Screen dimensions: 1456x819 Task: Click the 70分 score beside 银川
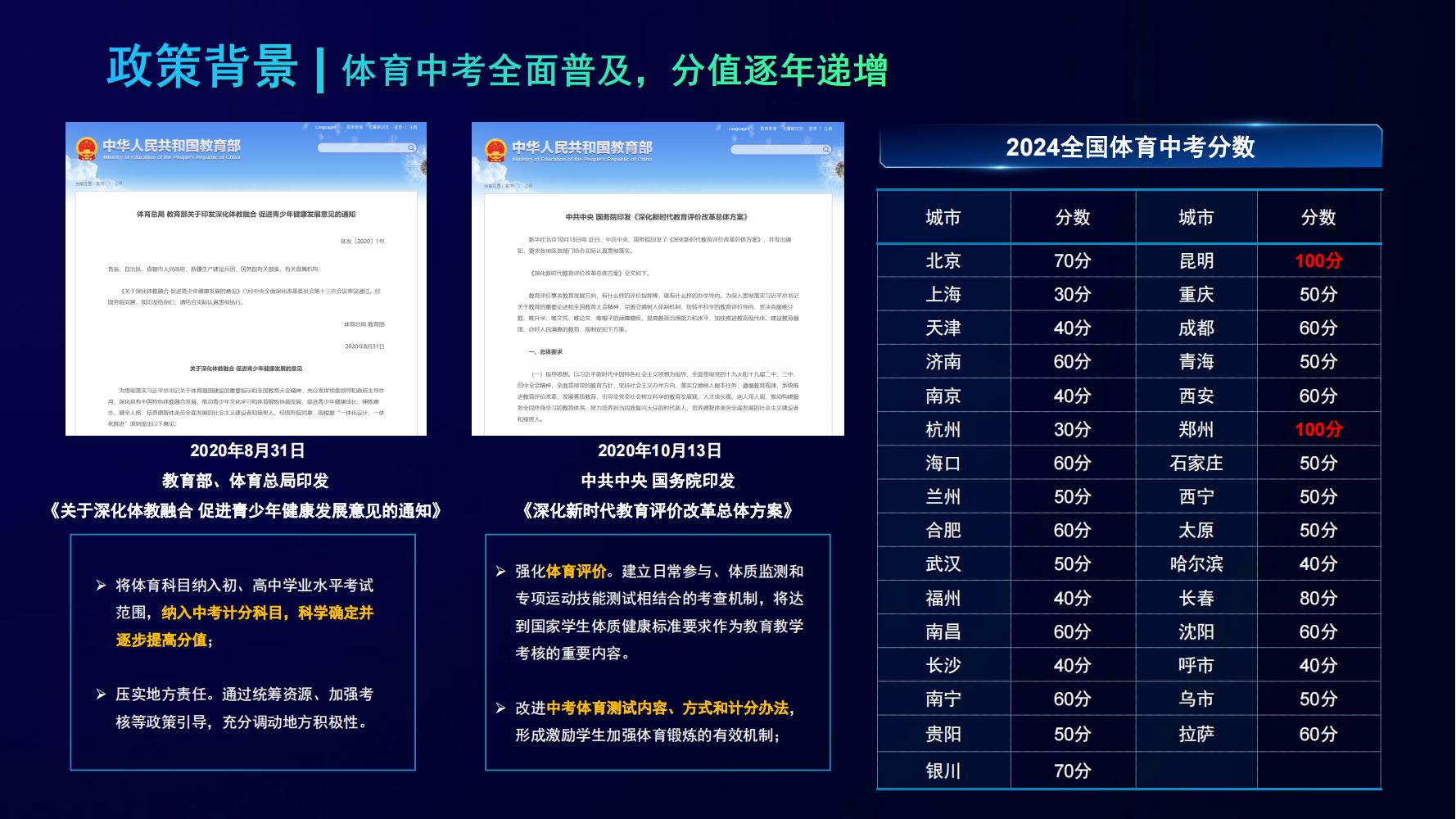coord(1073,771)
